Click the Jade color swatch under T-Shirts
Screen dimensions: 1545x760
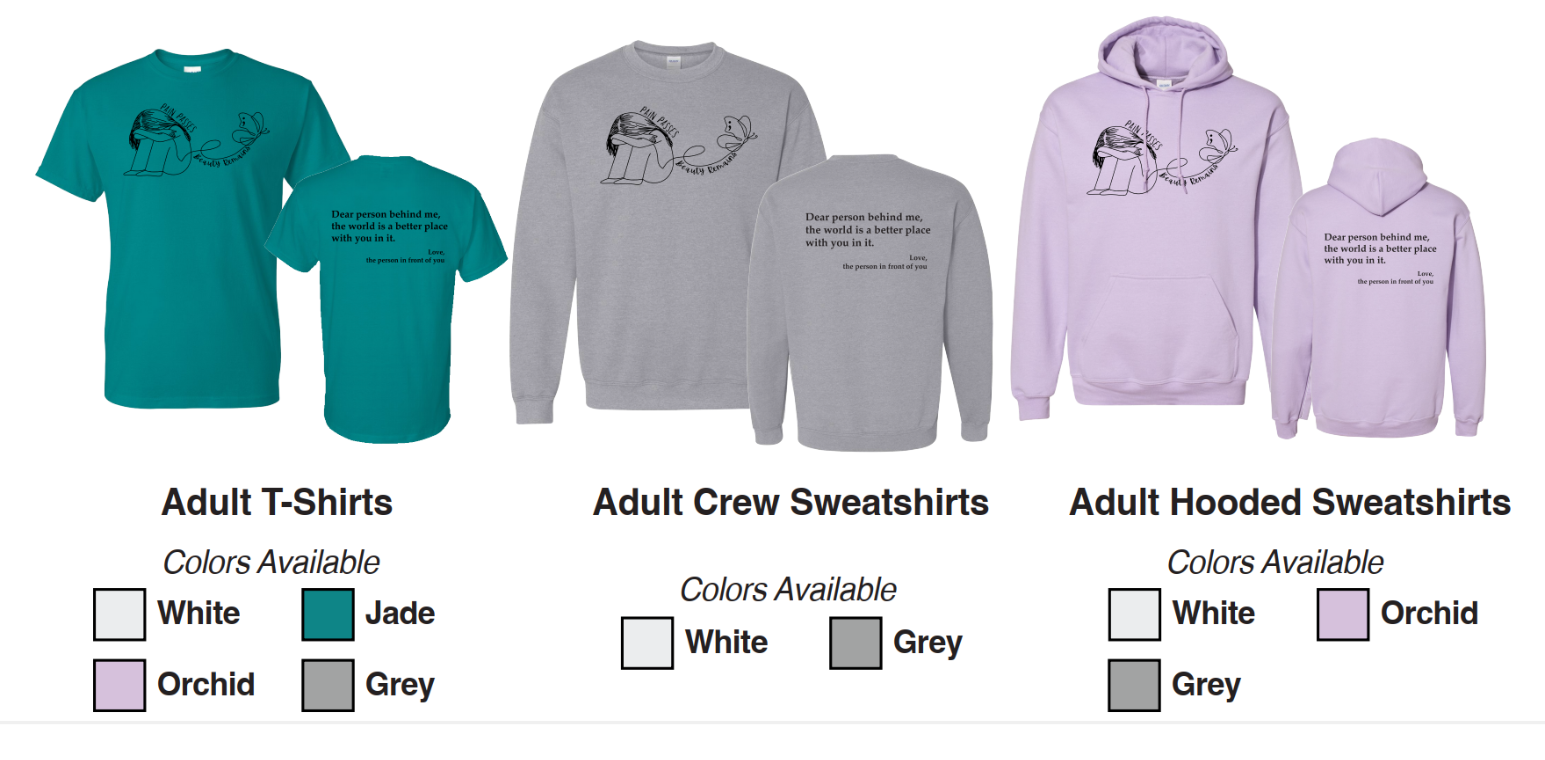328,614
